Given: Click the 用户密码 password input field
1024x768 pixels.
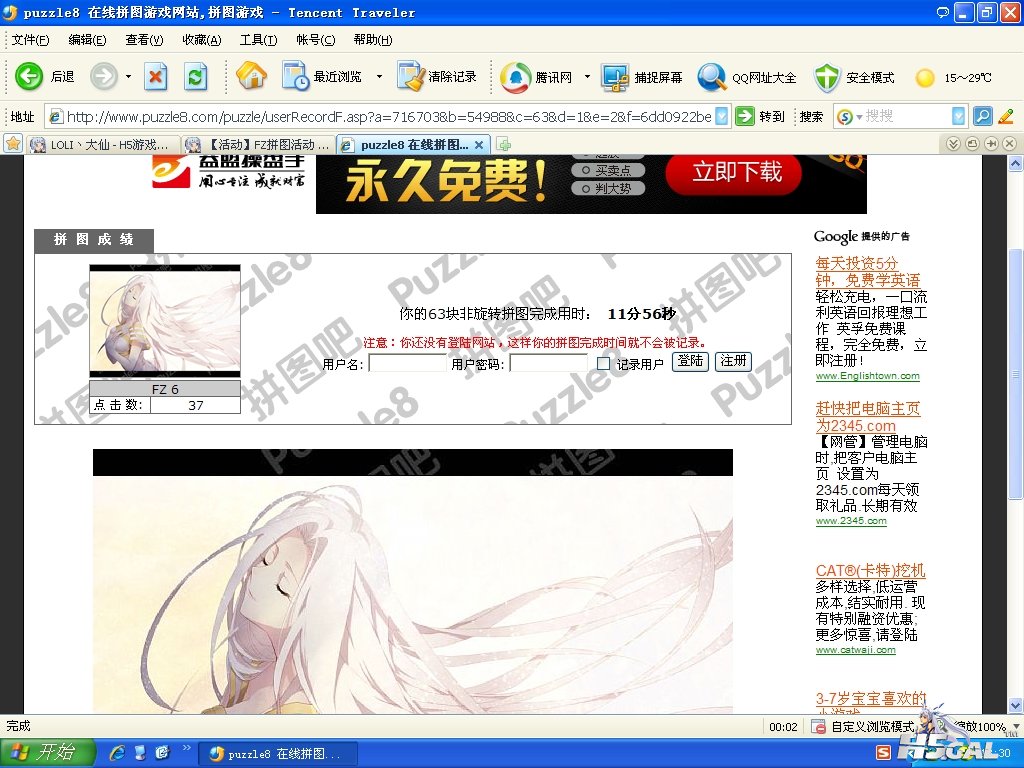Looking at the screenshot, I should [549, 363].
